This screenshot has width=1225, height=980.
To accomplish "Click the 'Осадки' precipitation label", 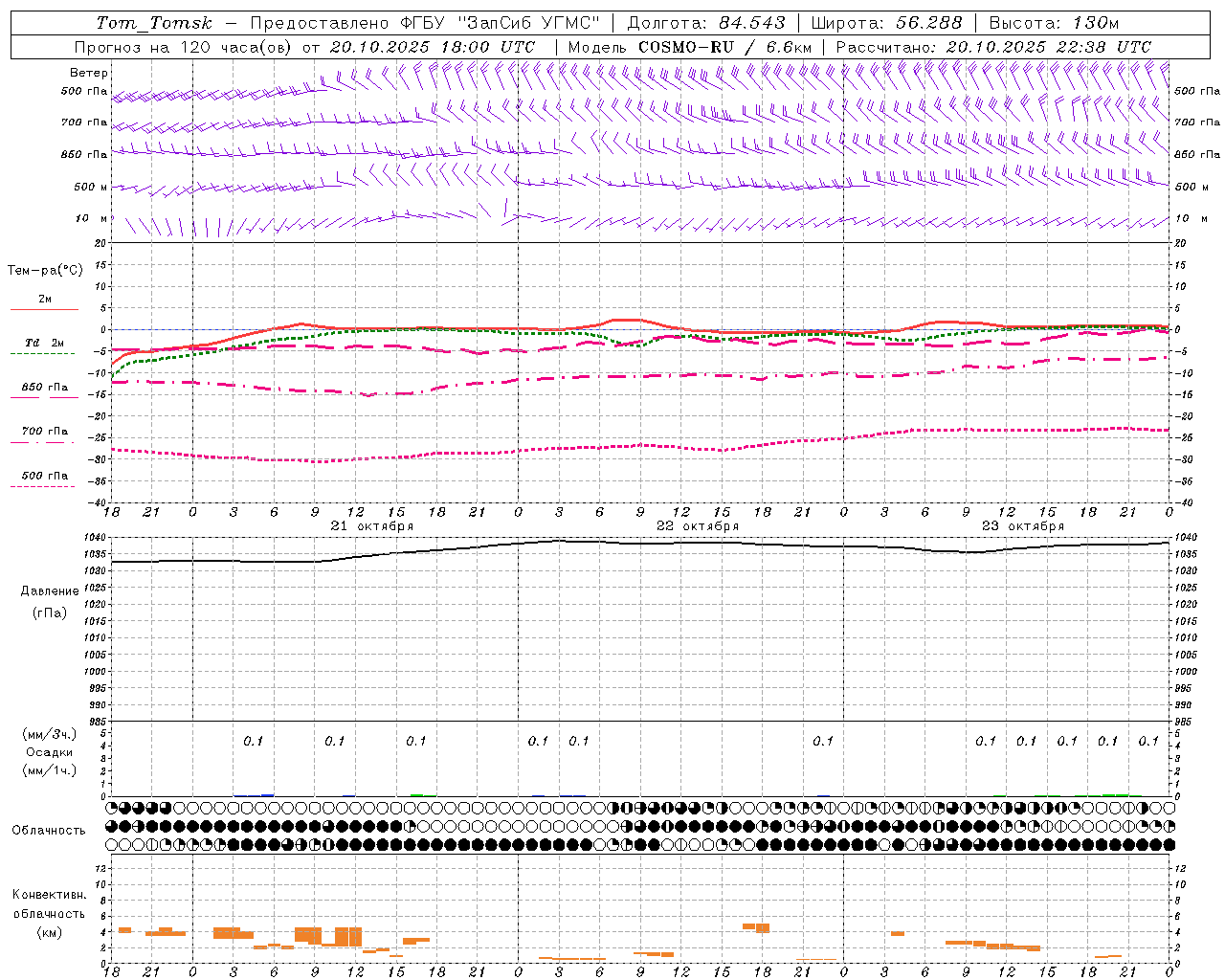I will pyautogui.click(x=50, y=752).
